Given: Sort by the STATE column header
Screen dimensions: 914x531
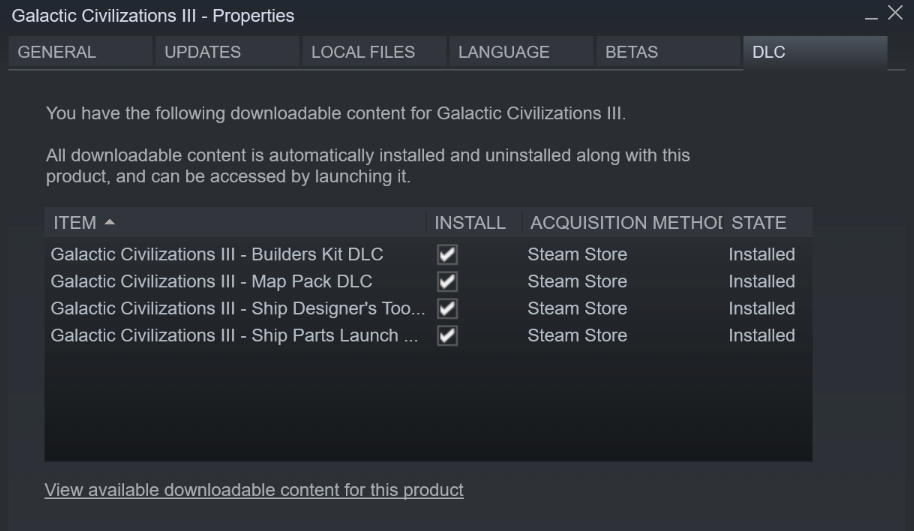Looking at the screenshot, I should 758,223.
